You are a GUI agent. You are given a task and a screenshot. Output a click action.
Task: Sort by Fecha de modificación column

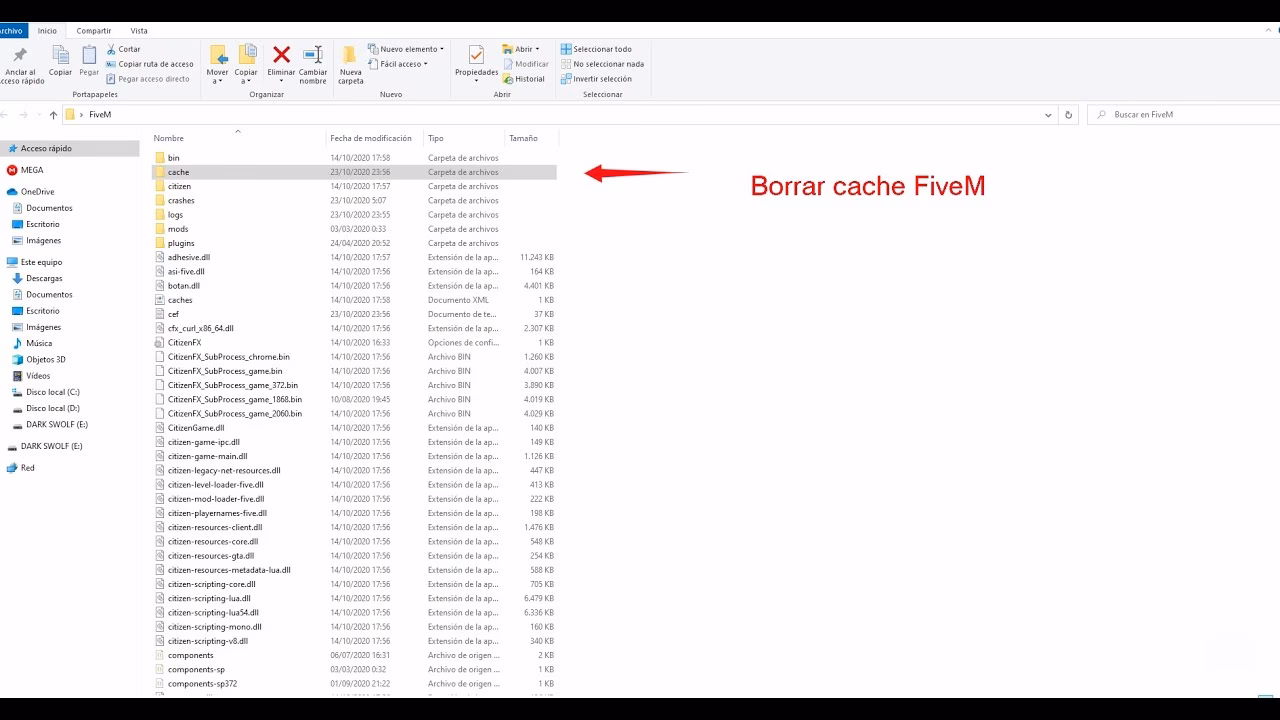click(371, 138)
